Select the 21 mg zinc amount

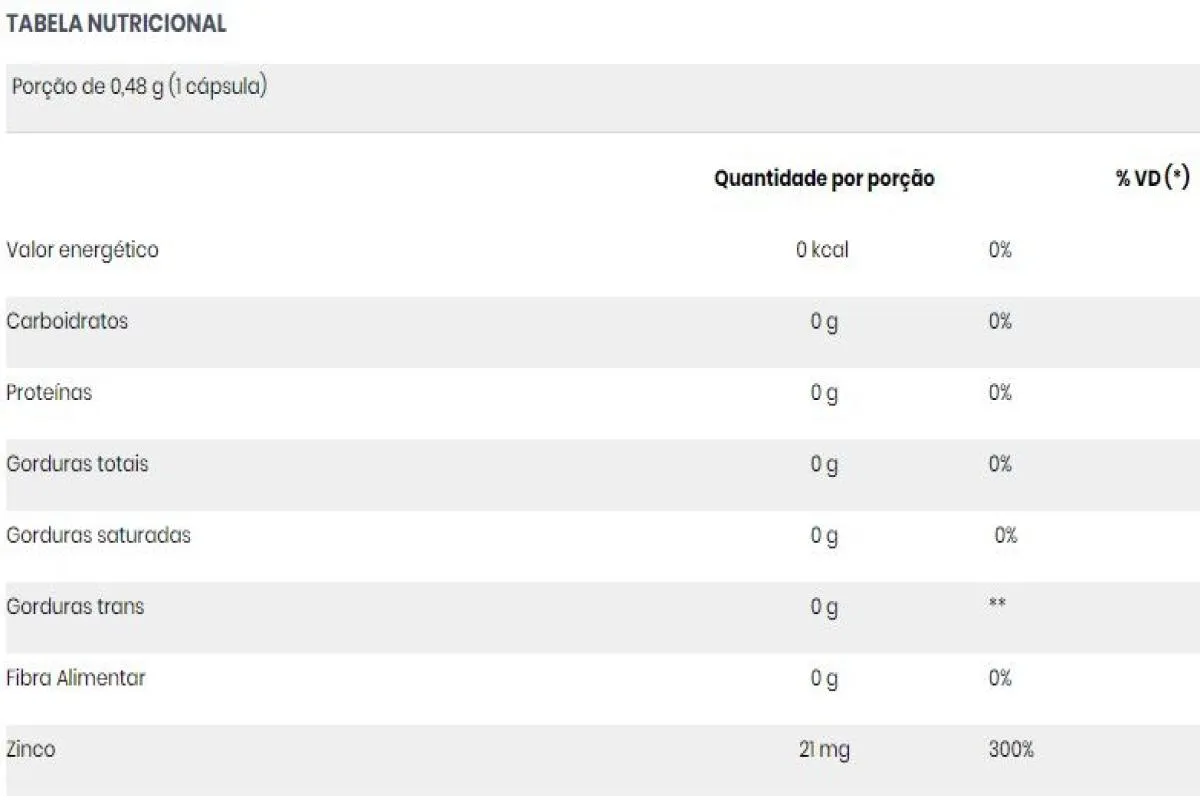[824, 750]
